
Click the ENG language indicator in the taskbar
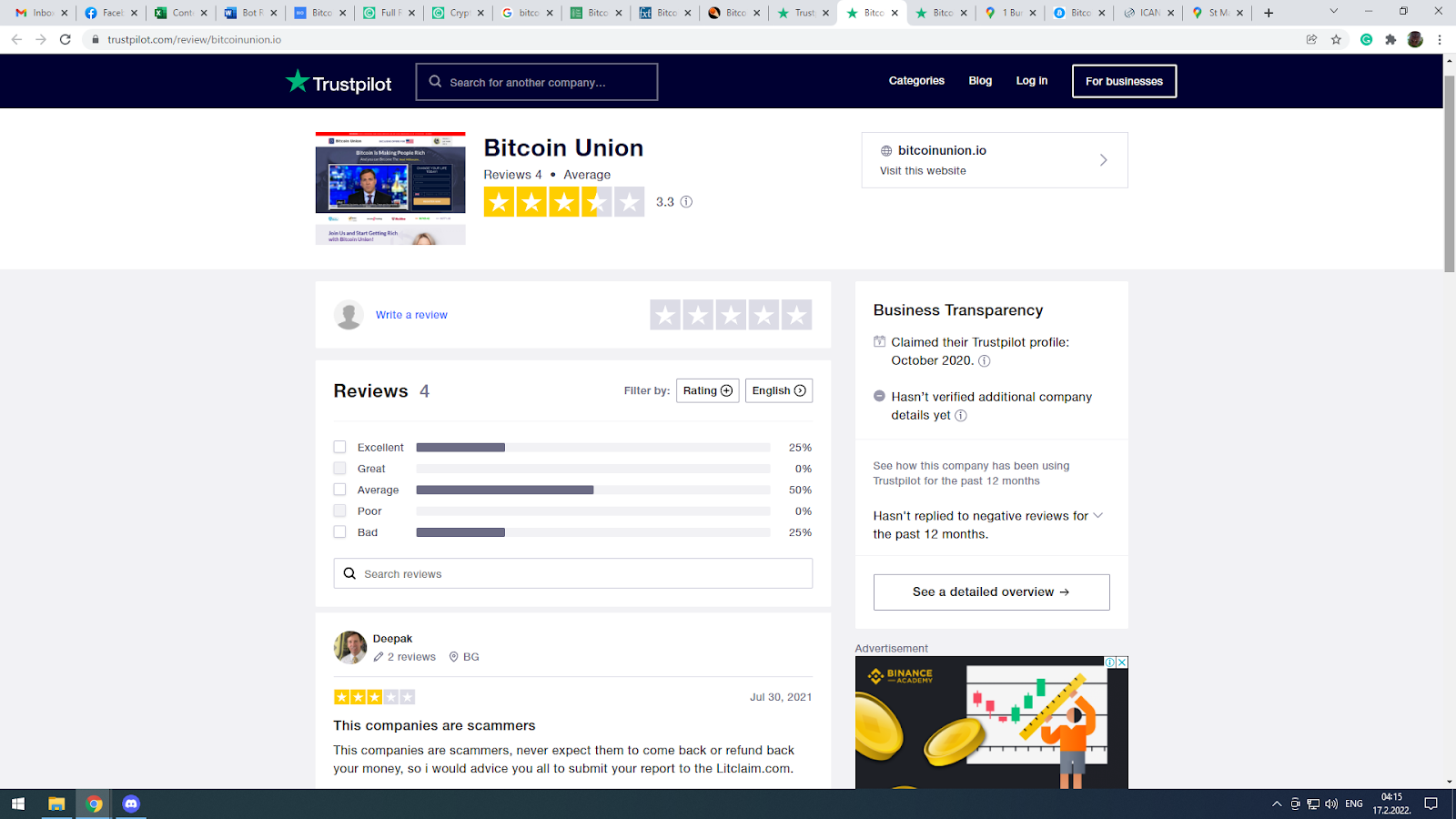tap(1354, 804)
